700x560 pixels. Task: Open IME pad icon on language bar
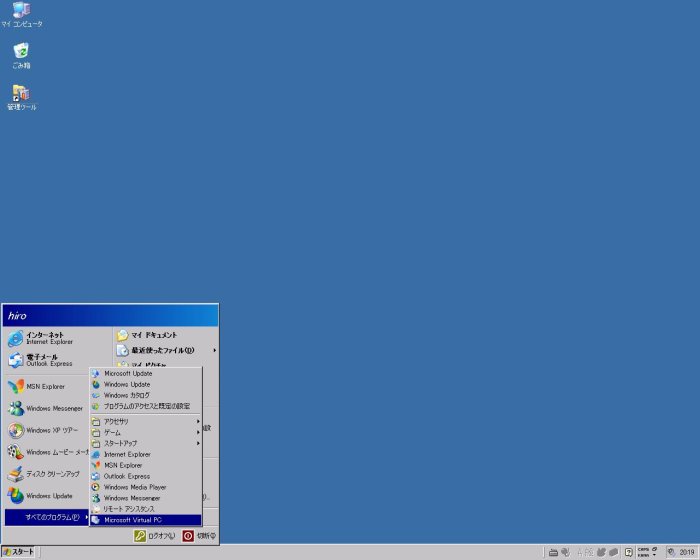coord(601,552)
